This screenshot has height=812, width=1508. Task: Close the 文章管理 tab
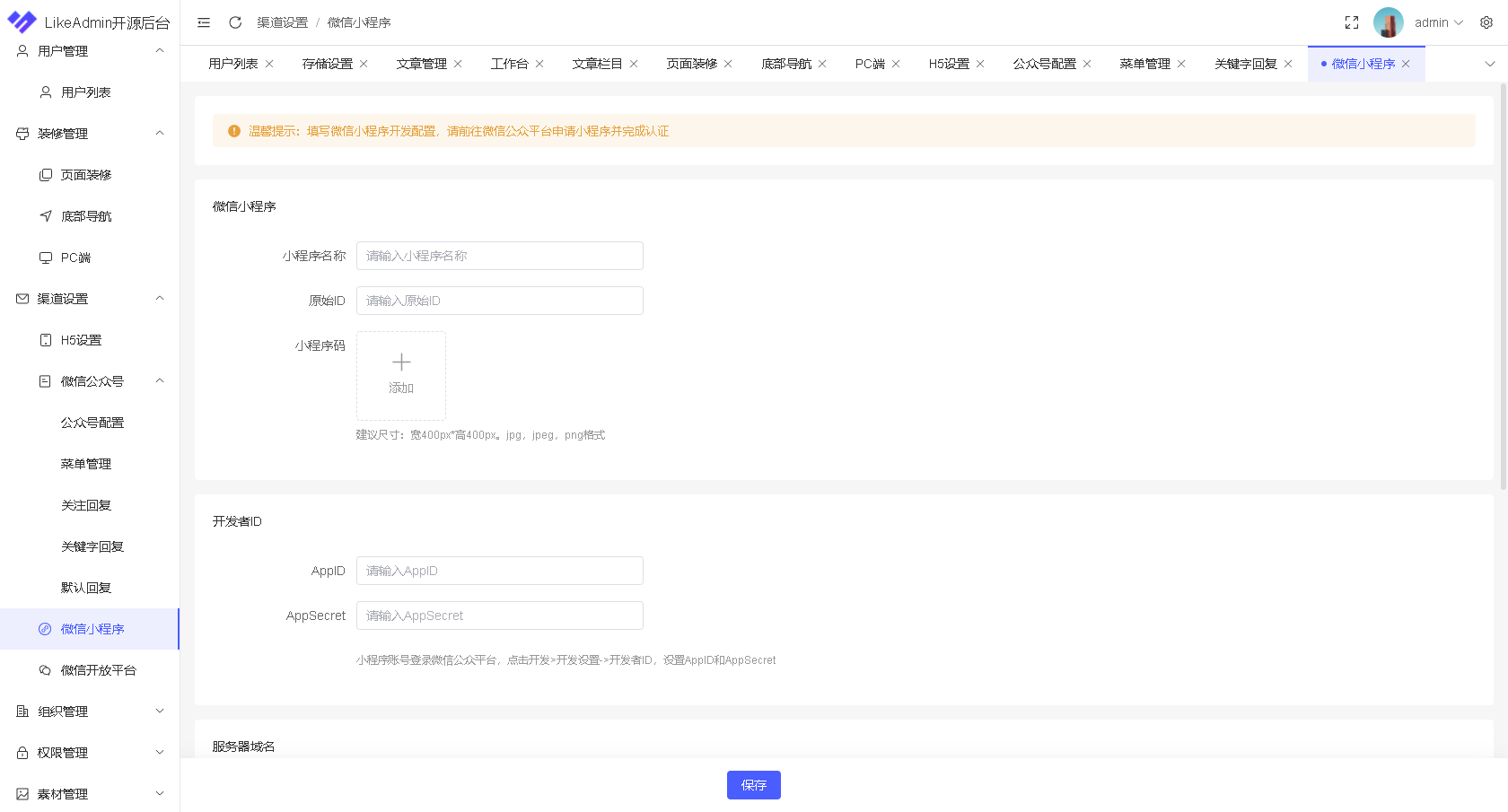pos(458,64)
